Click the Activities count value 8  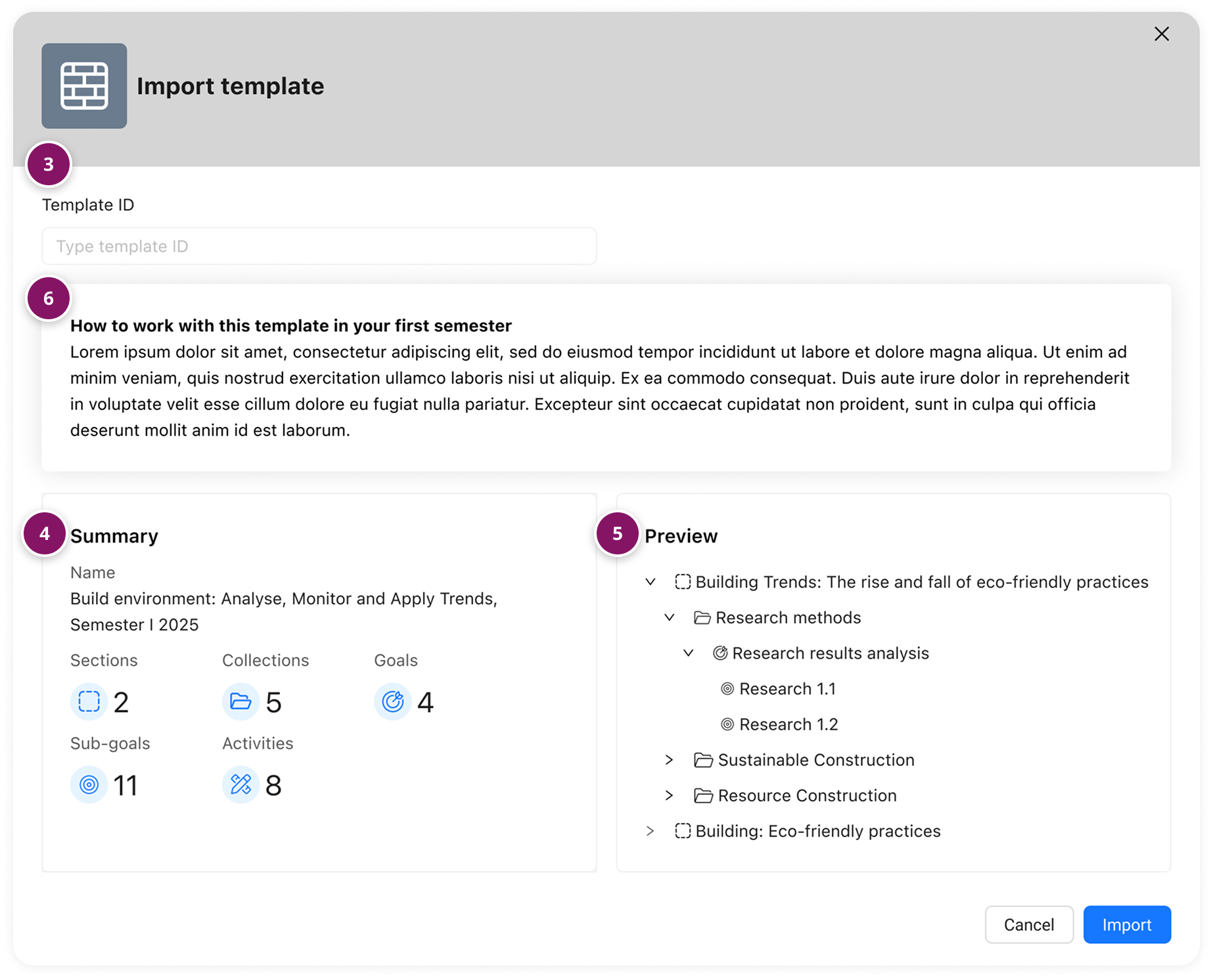273,785
